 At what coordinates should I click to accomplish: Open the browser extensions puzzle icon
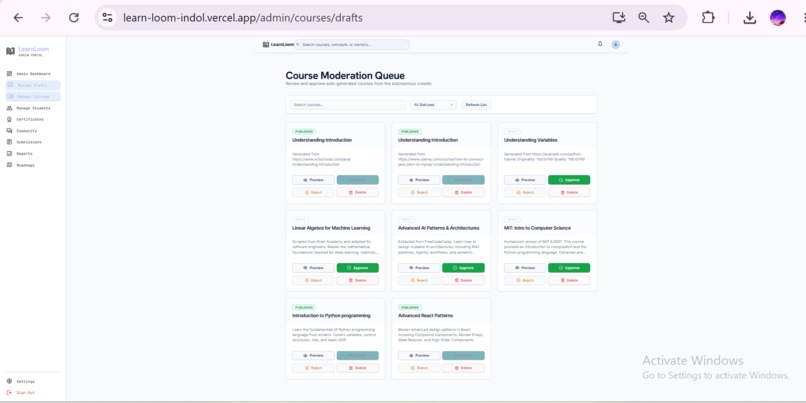(708, 18)
